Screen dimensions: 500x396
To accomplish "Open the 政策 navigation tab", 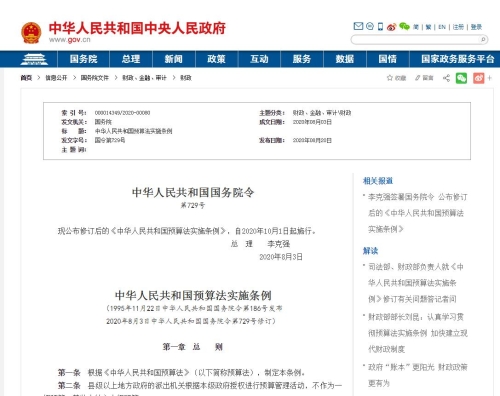I will [216, 59].
